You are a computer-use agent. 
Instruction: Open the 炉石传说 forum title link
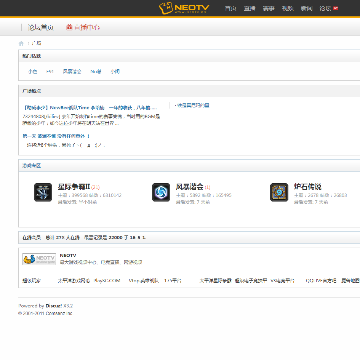click(x=307, y=187)
